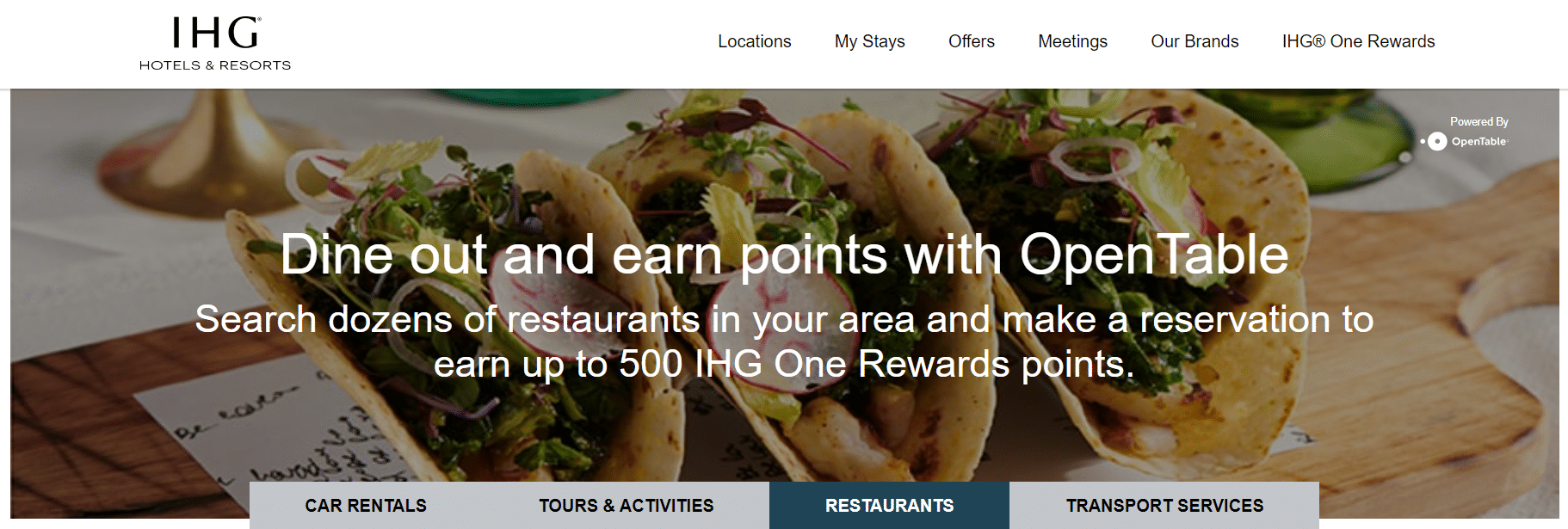Click the IHG logo lettering
This screenshot has height=529, width=1568.
coord(216,33)
